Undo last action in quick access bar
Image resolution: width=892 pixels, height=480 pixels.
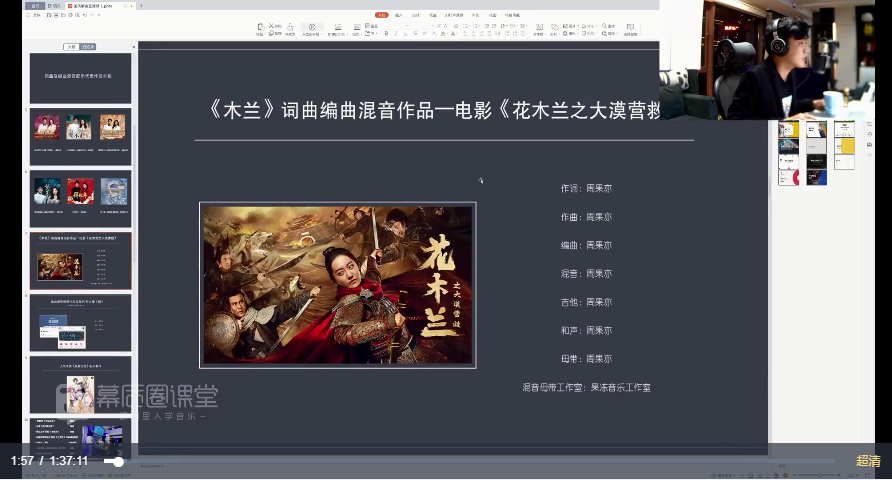click(85, 15)
